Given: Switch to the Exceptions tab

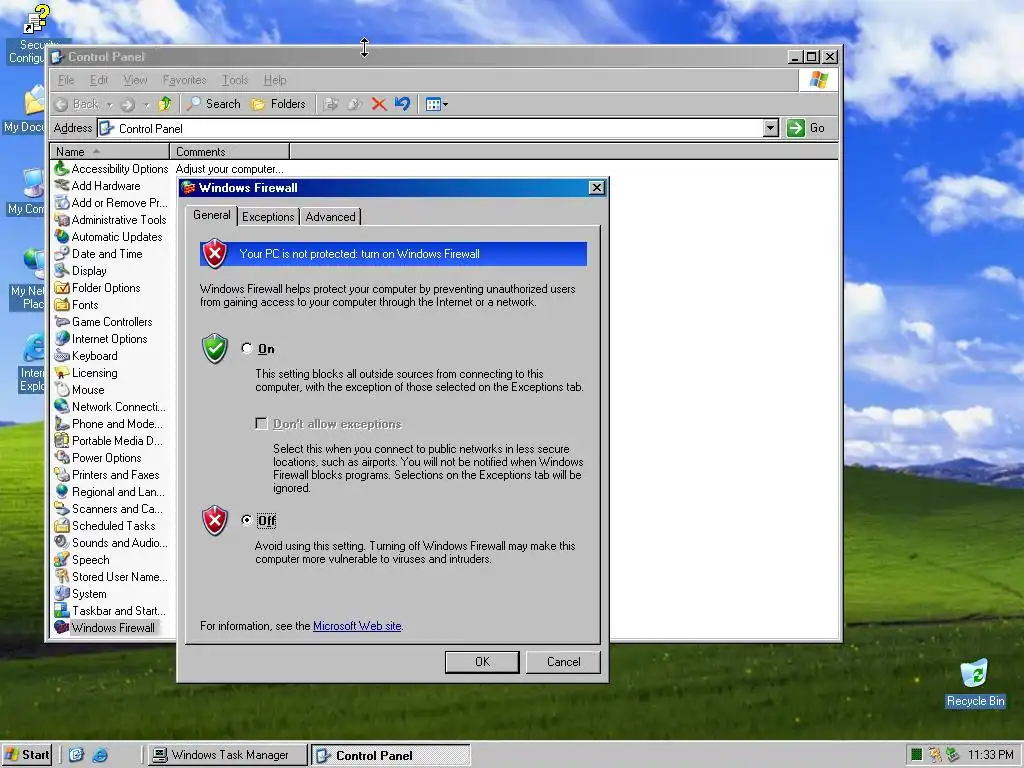Looking at the screenshot, I should tap(268, 217).
